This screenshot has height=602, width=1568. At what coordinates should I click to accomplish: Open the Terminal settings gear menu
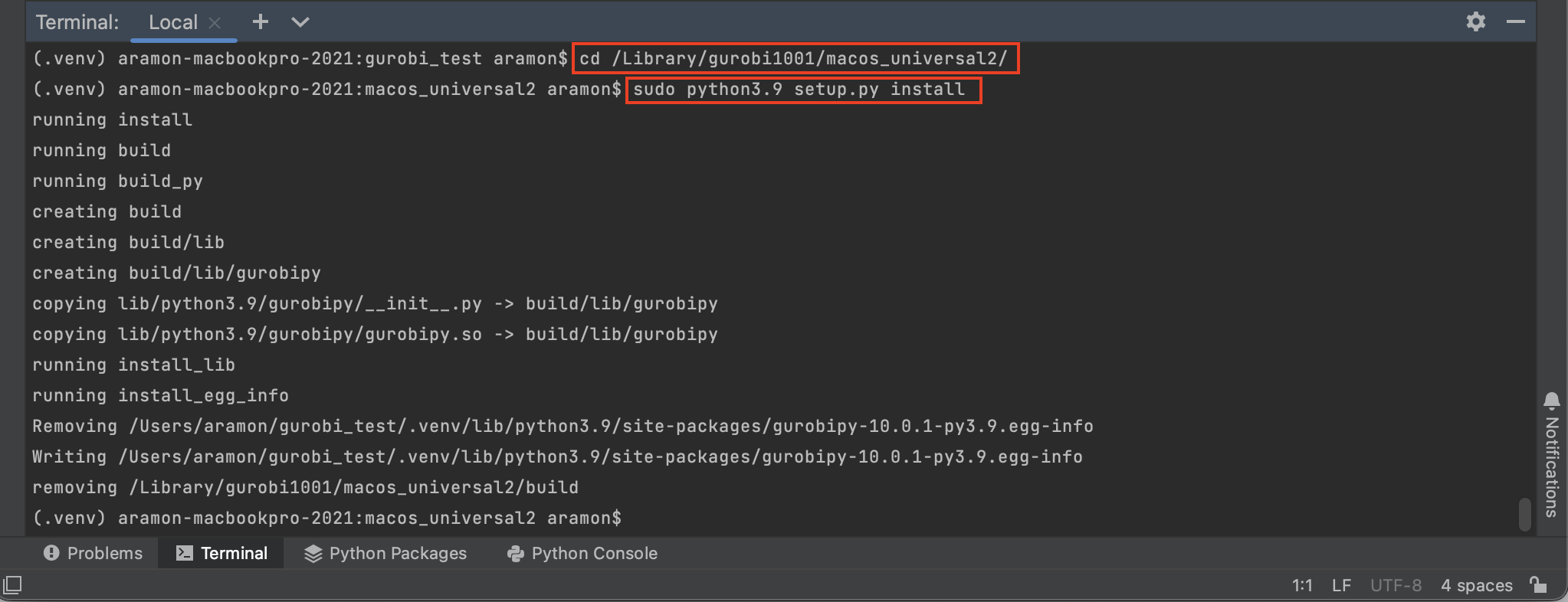tap(1477, 21)
